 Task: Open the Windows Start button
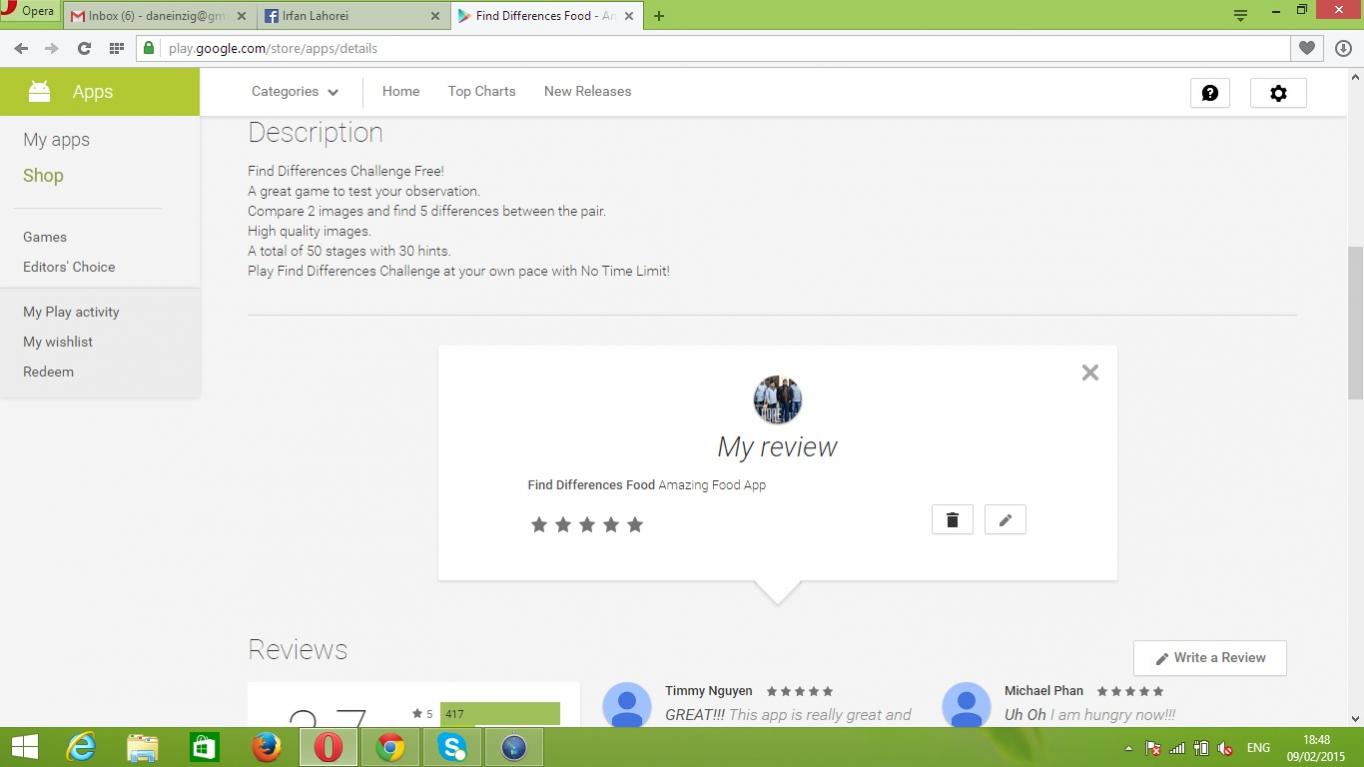[x=24, y=747]
